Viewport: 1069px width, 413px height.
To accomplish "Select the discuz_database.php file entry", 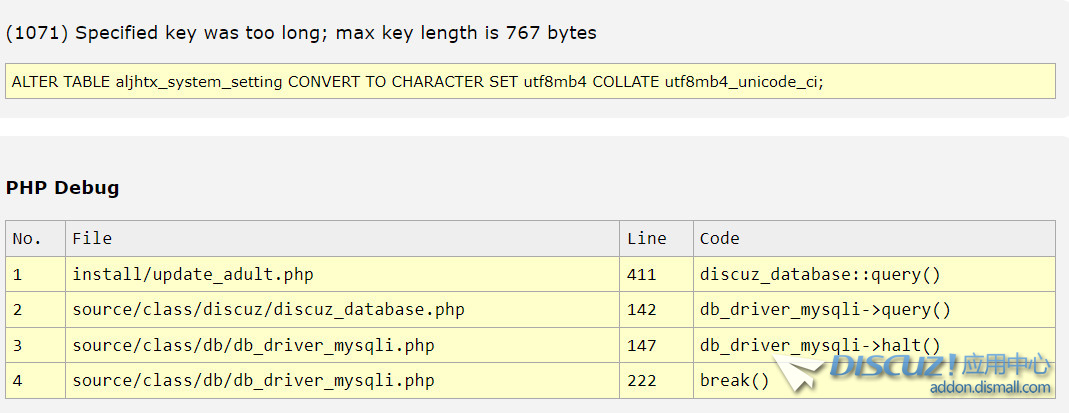I will click(268, 310).
